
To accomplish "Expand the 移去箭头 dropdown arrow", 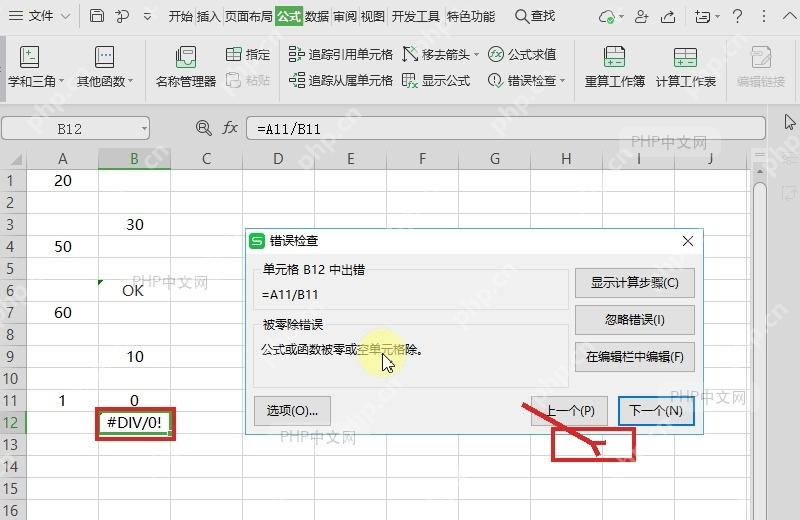I will [x=477, y=54].
